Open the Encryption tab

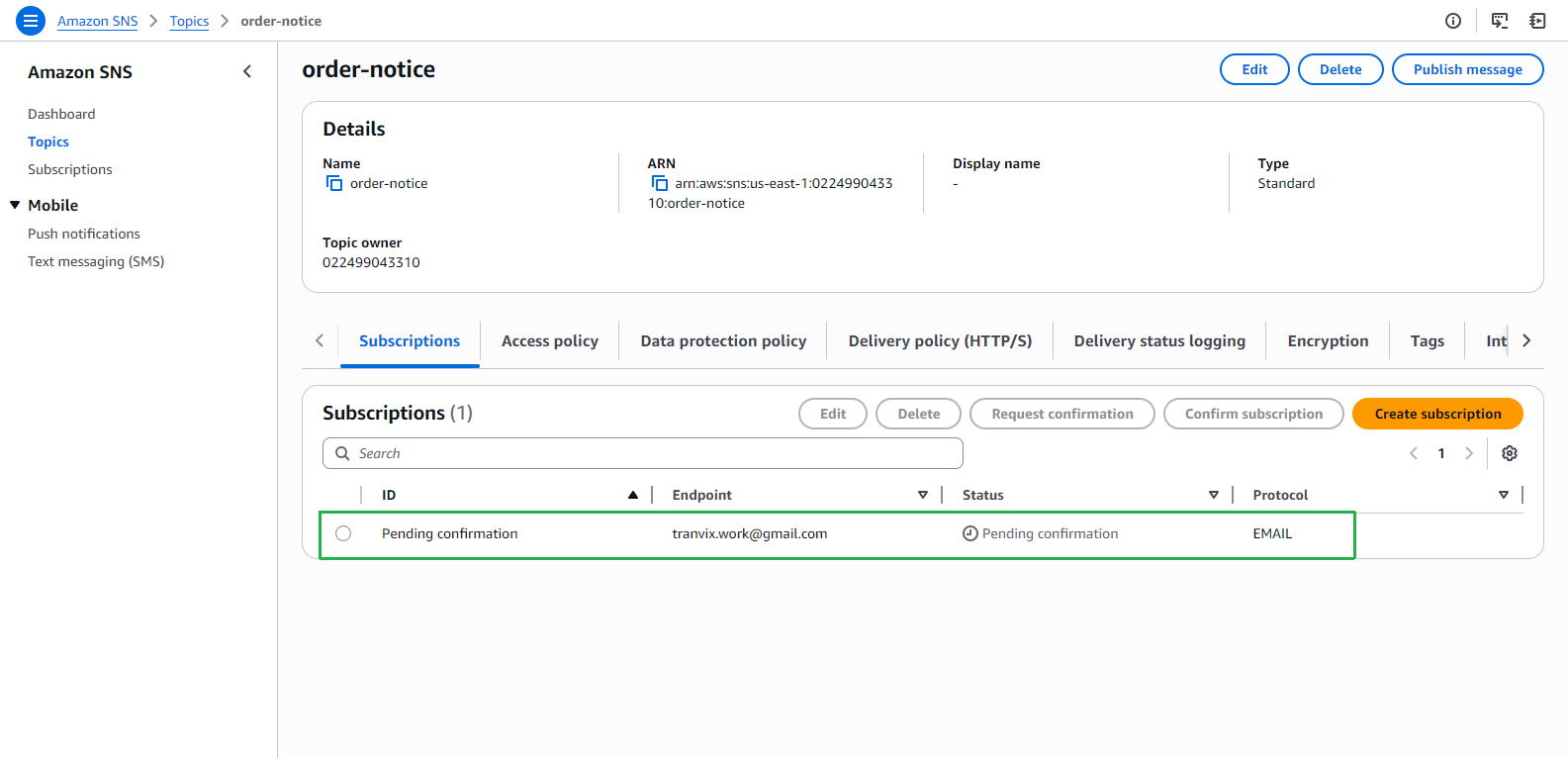coord(1328,340)
